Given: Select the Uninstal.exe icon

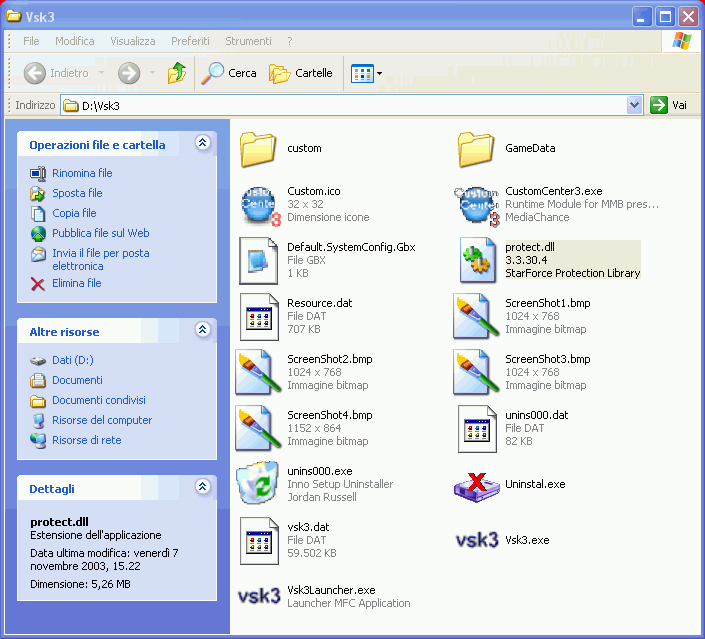Looking at the screenshot, I should pos(477,487).
